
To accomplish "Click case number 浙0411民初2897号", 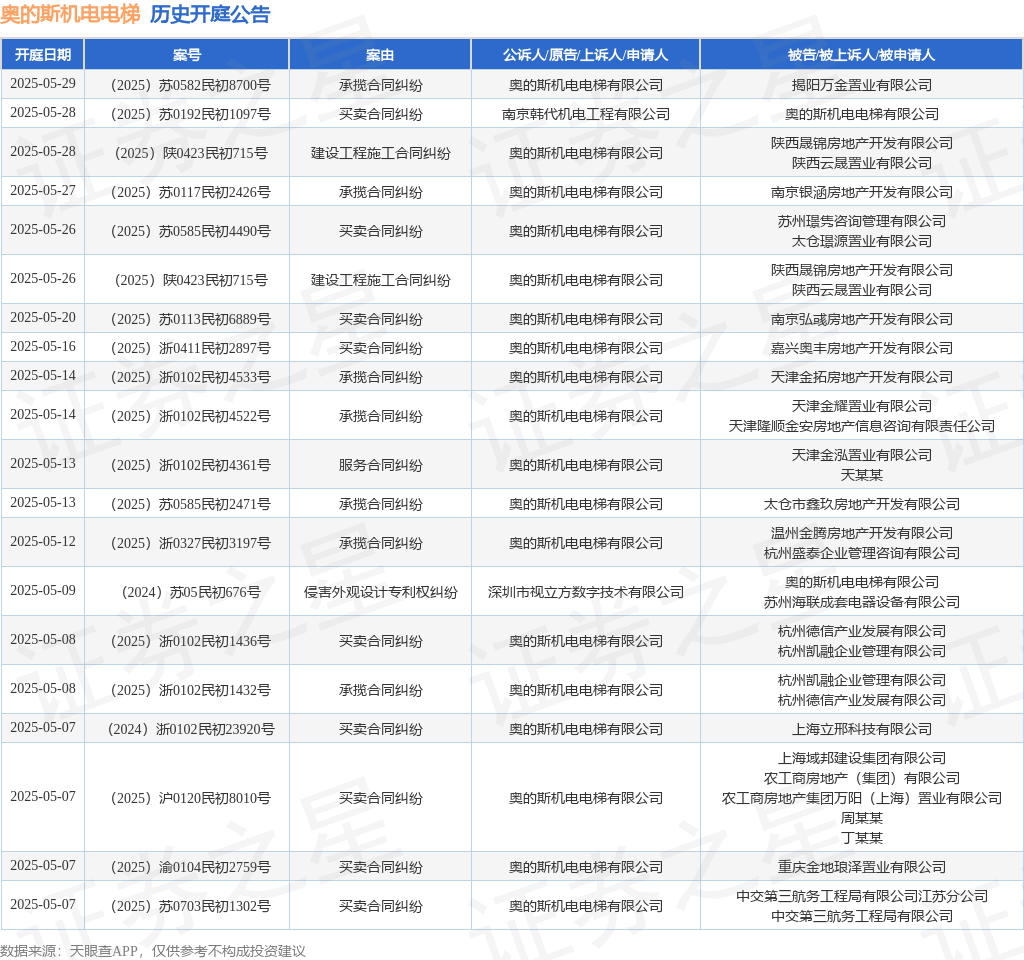I will point(191,348).
